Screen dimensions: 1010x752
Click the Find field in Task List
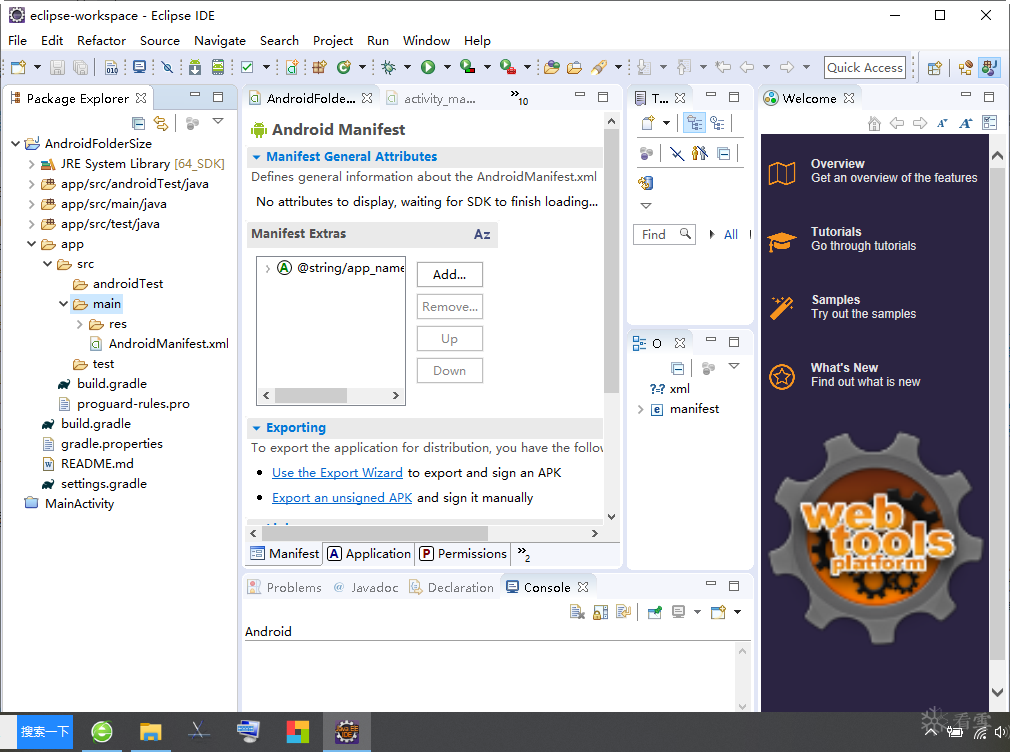coord(664,235)
